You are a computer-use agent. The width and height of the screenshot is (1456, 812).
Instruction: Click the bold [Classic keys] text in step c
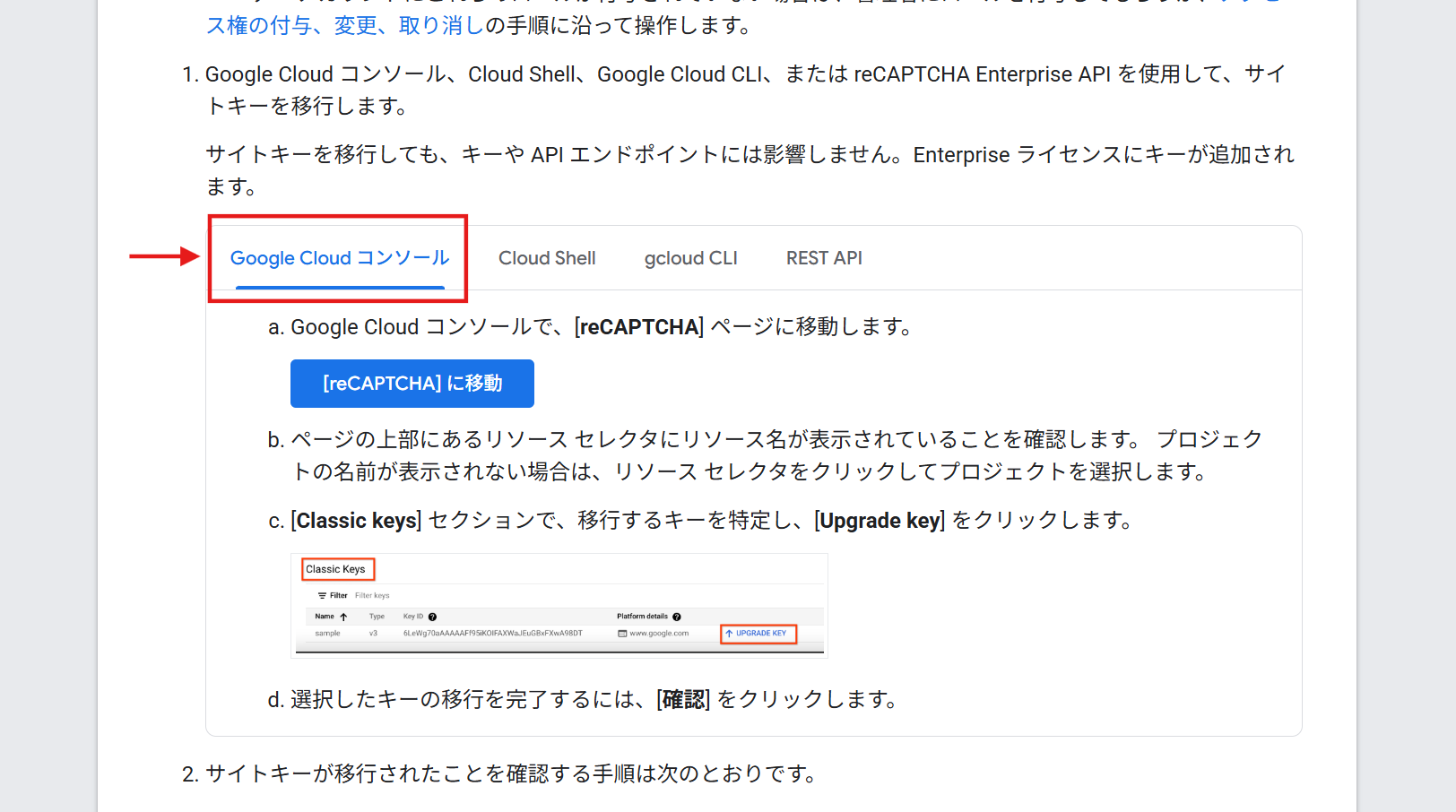(x=356, y=521)
